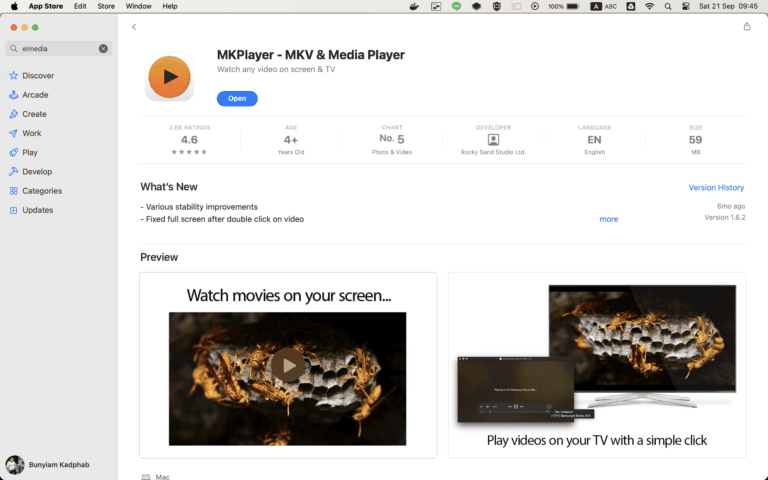768x480 pixels.
Task: Open the MKPlayer app with Open button
Action: 237,98
